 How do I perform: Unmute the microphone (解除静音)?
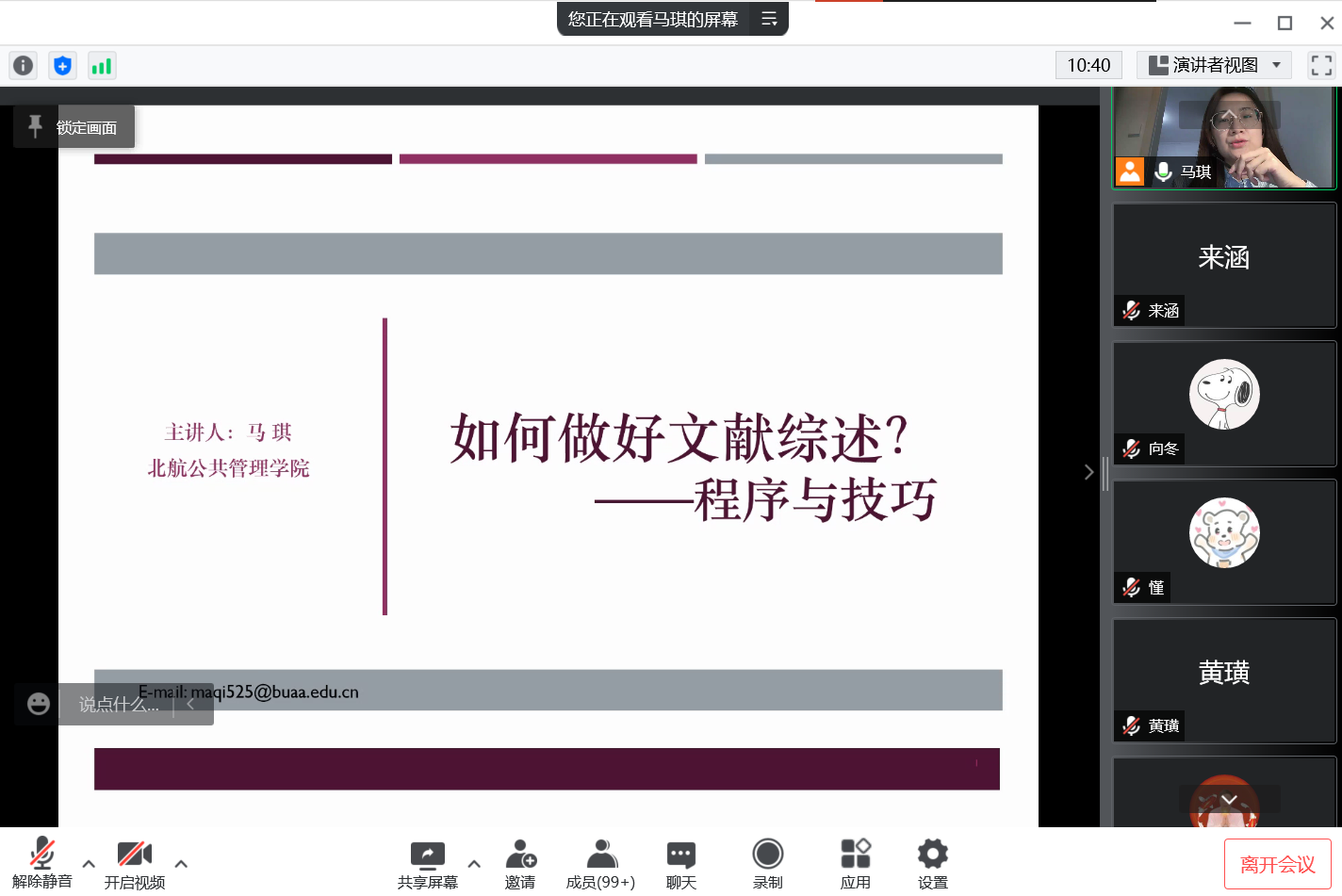pyautogui.click(x=41, y=864)
